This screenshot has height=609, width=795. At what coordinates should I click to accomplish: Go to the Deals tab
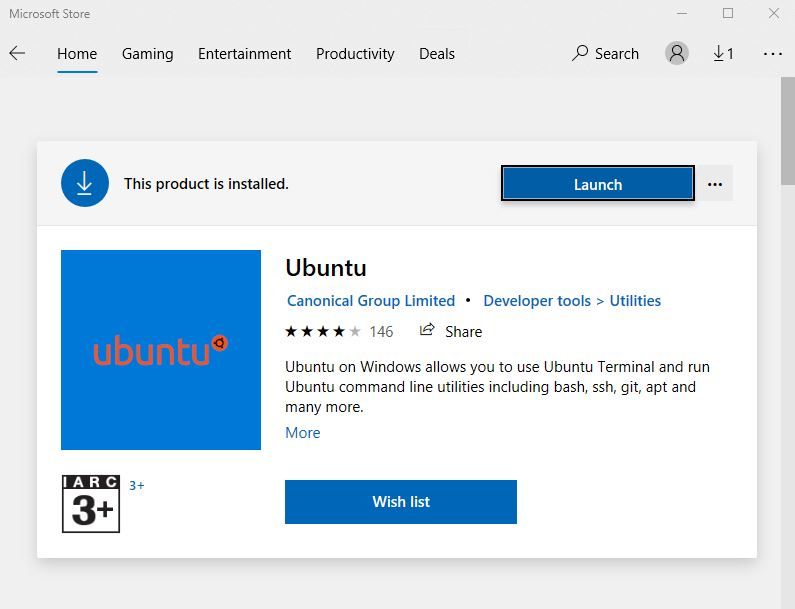coord(436,54)
